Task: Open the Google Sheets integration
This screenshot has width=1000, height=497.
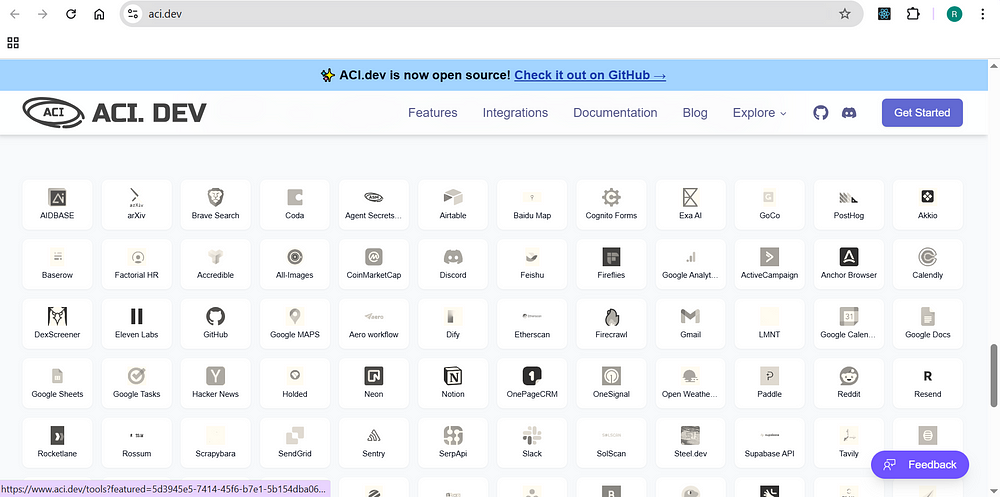Action: 57,383
